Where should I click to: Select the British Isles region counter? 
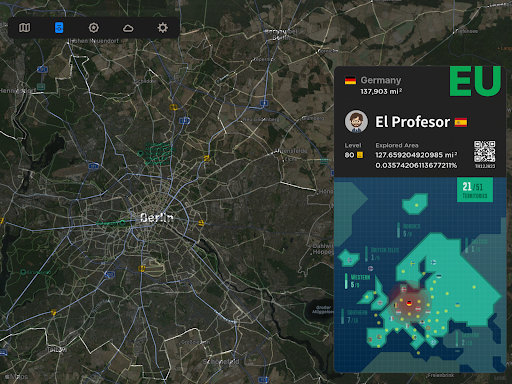pyautogui.click(x=382, y=254)
